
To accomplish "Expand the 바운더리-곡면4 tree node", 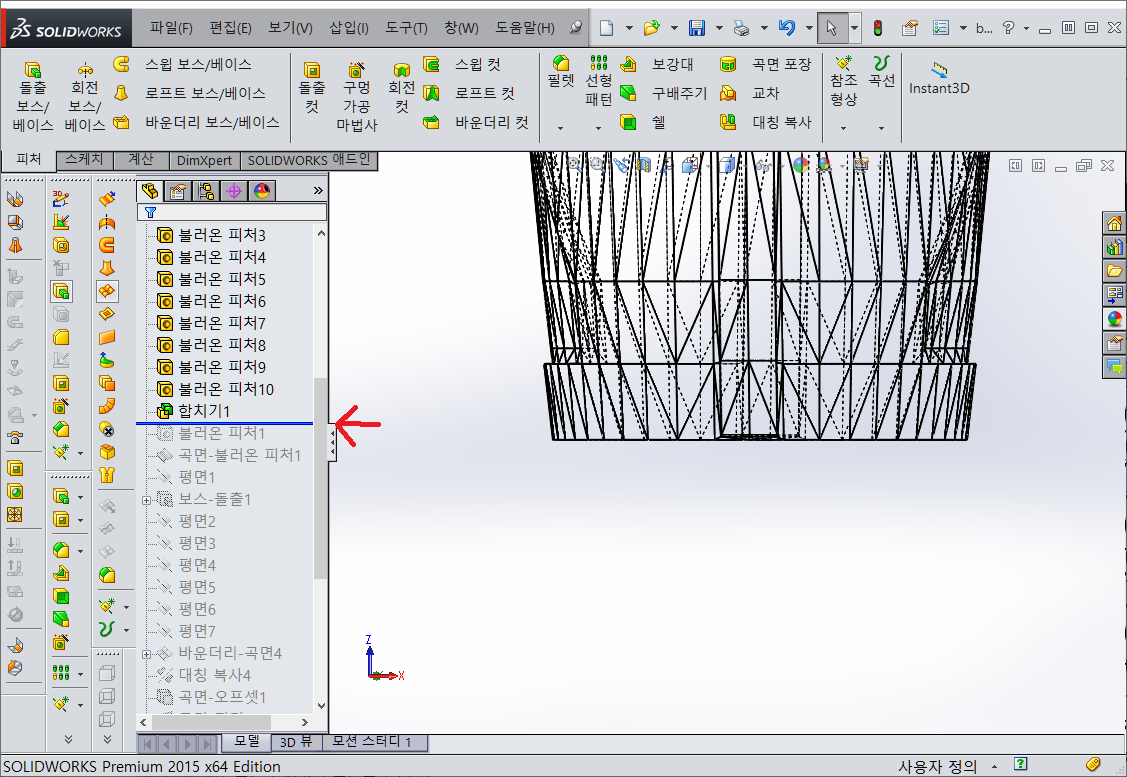I will click(x=147, y=654).
